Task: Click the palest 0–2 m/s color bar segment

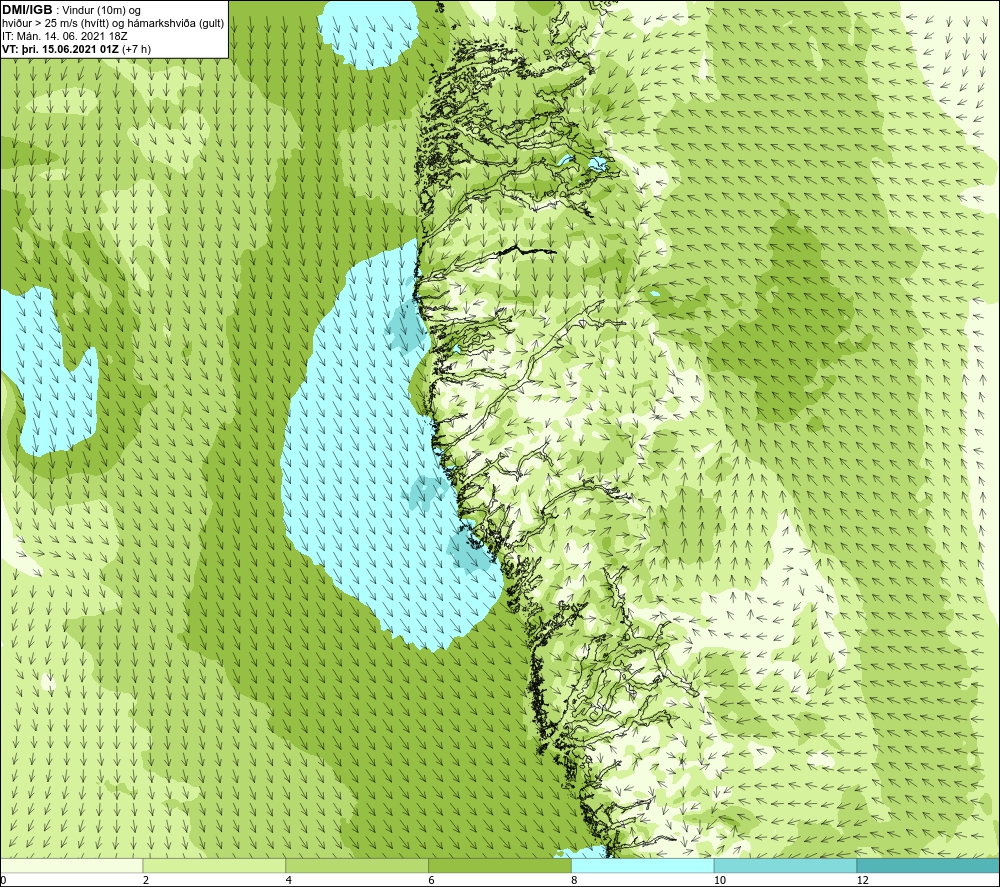Action: pyautogui.click(x=71, y=865)
